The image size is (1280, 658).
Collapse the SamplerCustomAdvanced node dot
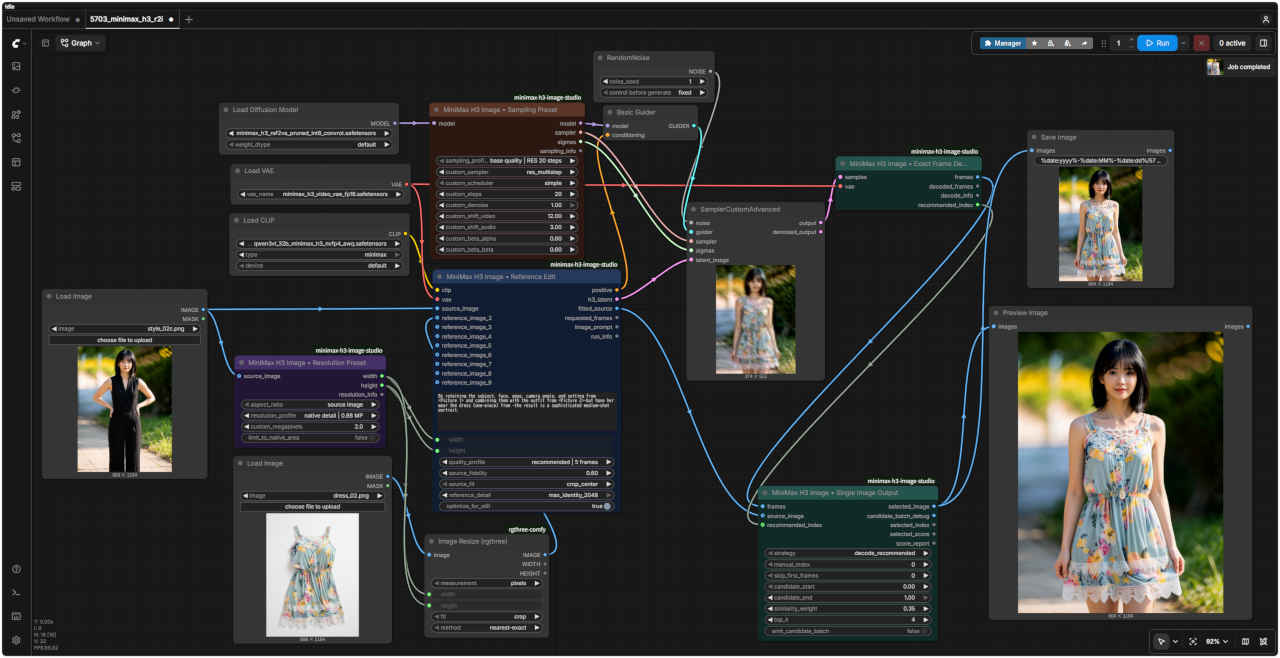[694, 209]
